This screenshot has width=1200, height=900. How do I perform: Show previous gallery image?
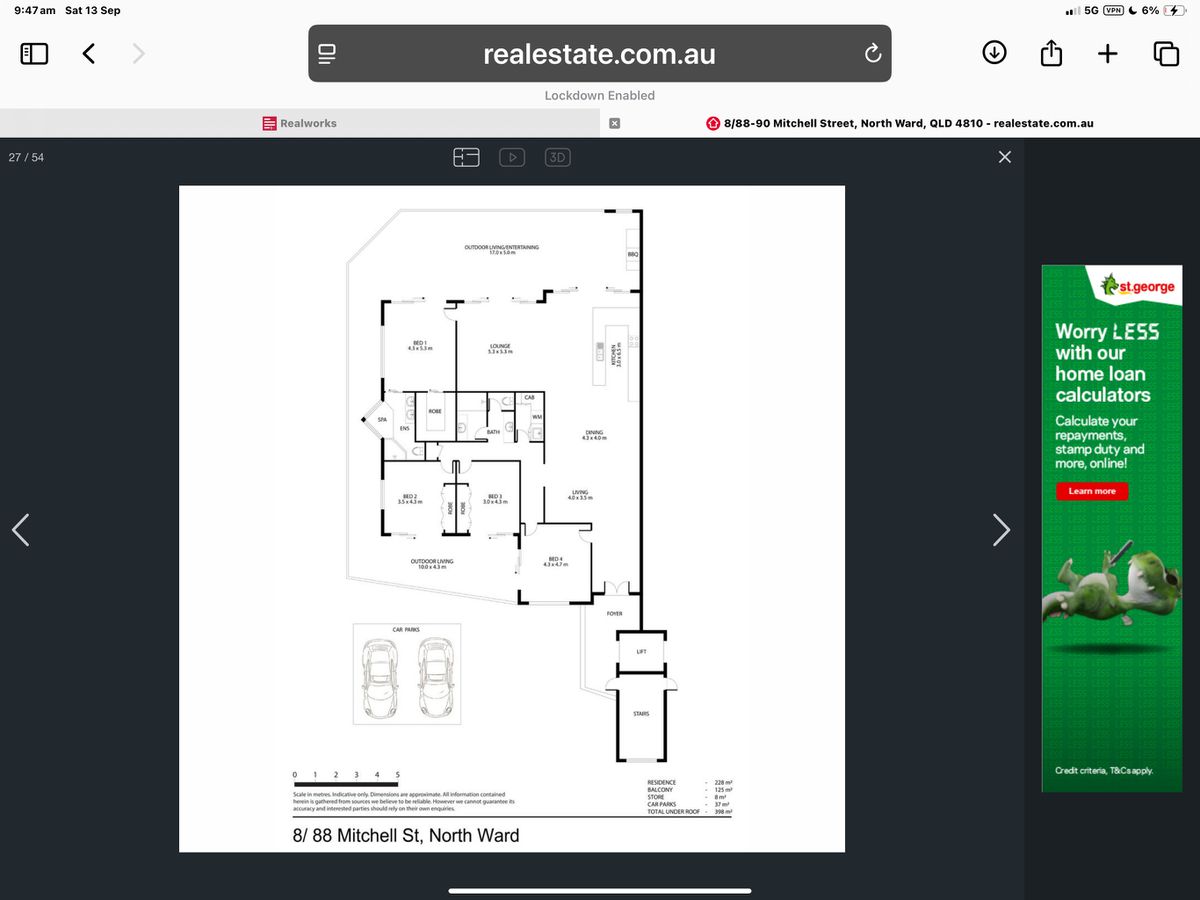(x=21, y=529)
